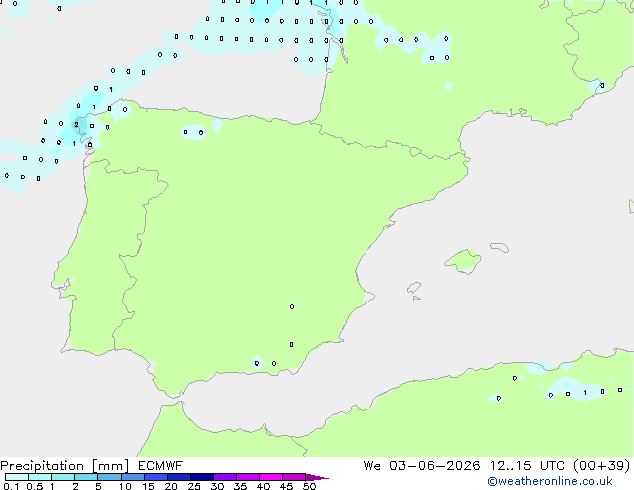Viewport: 634px width, 490px height.
Task: Click the '03-06-2026' forecast date text
Action: pos(435,466)
